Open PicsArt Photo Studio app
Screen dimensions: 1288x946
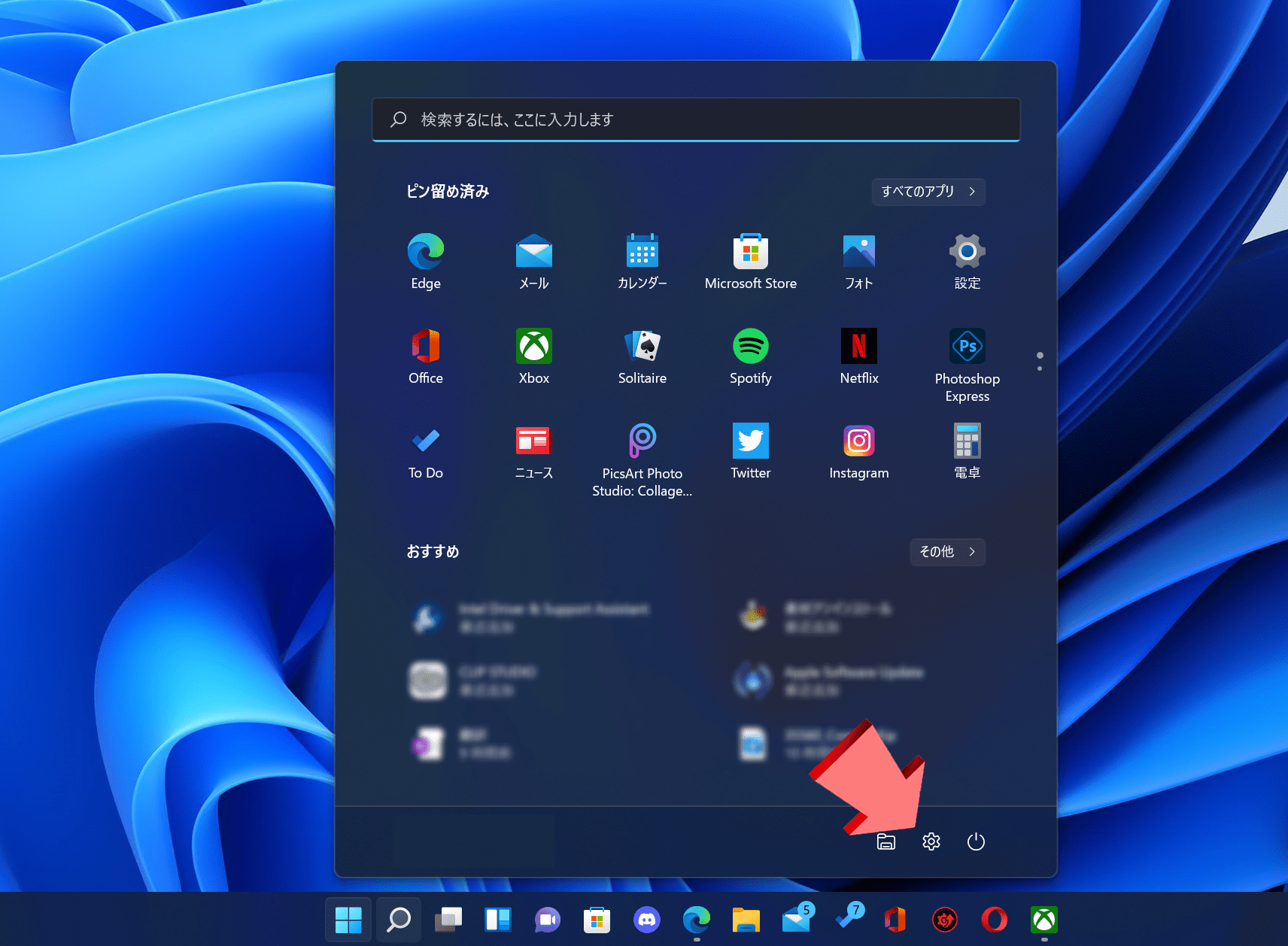coord(642,460)
